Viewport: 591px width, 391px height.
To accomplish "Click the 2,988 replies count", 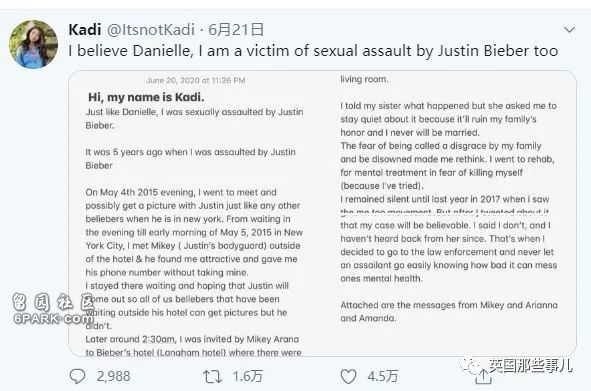I will click(113, 376).
